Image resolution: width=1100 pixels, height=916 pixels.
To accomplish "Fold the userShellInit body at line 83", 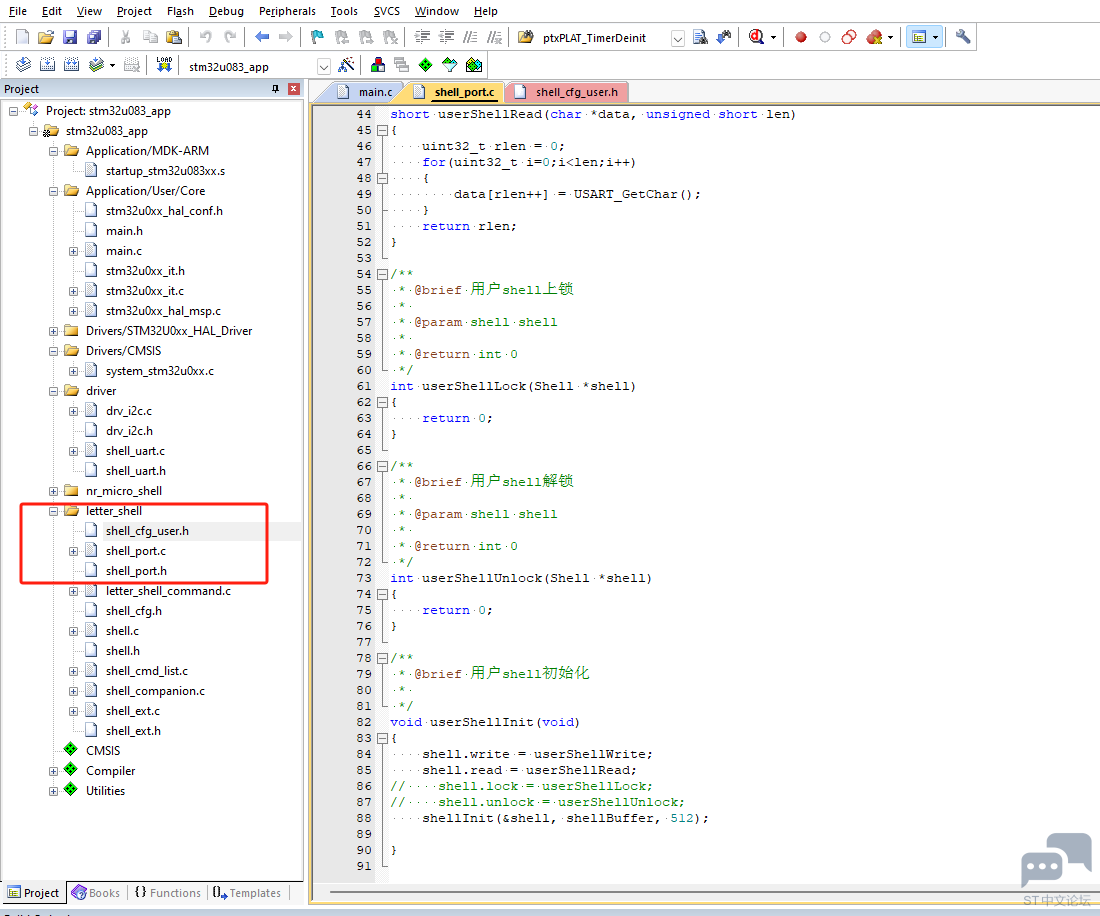I will tap(382, 739).
